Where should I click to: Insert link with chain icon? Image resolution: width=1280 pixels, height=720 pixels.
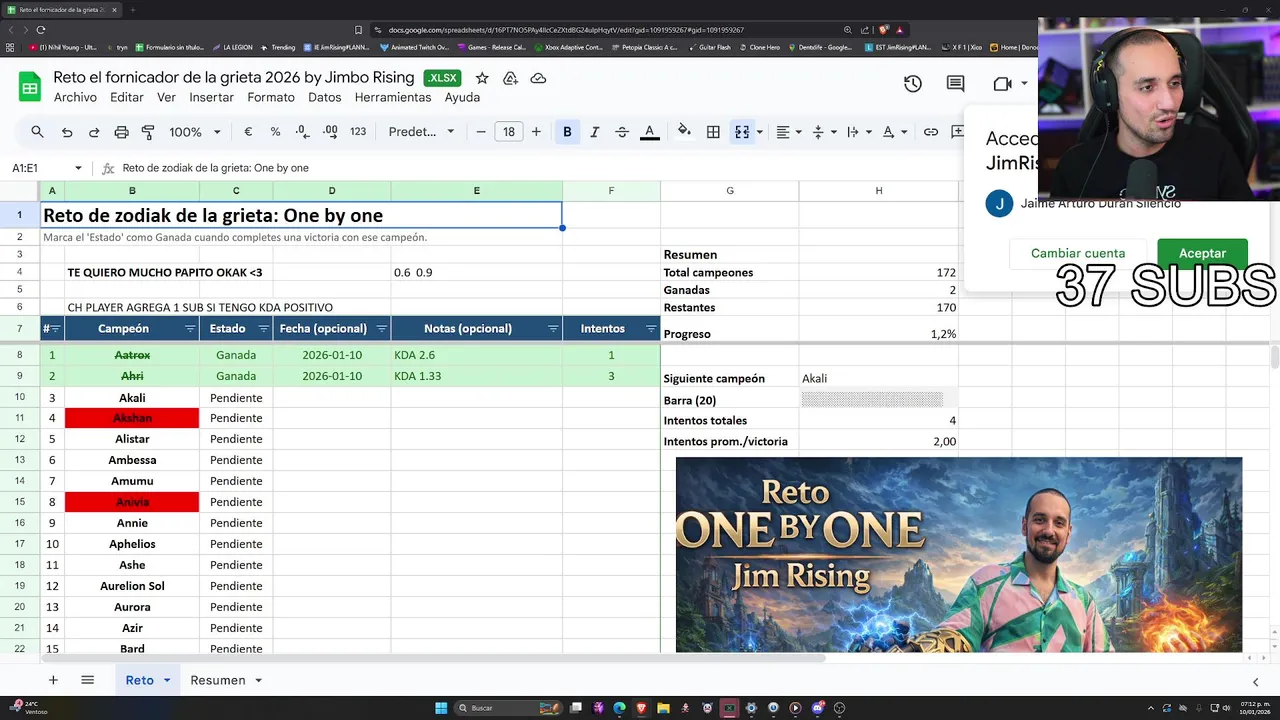pos(931,132)
